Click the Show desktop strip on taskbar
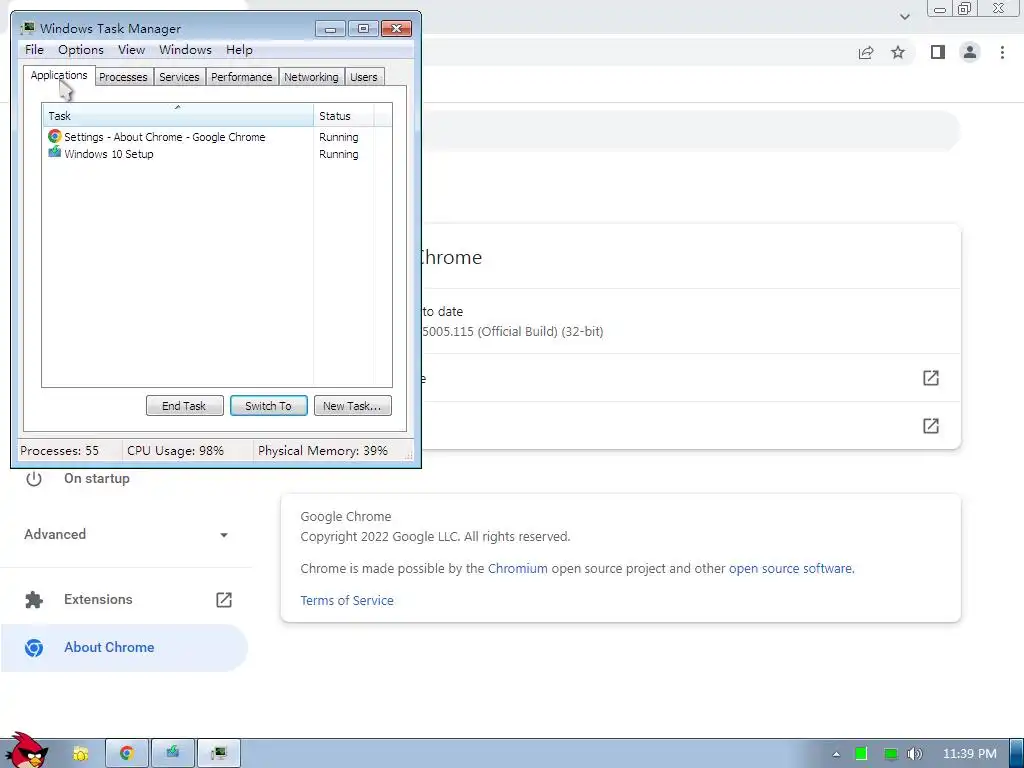The height and width of the screenshot is (768, 1024). tap(1016, 754)
